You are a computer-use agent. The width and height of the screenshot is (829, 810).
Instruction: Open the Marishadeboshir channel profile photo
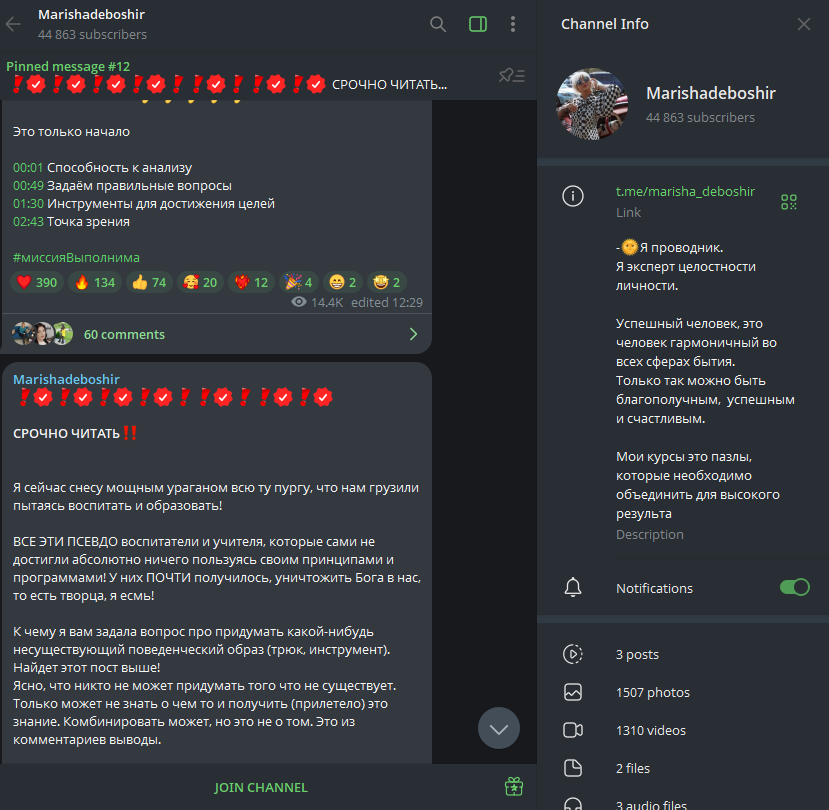(x=592, y=104)
